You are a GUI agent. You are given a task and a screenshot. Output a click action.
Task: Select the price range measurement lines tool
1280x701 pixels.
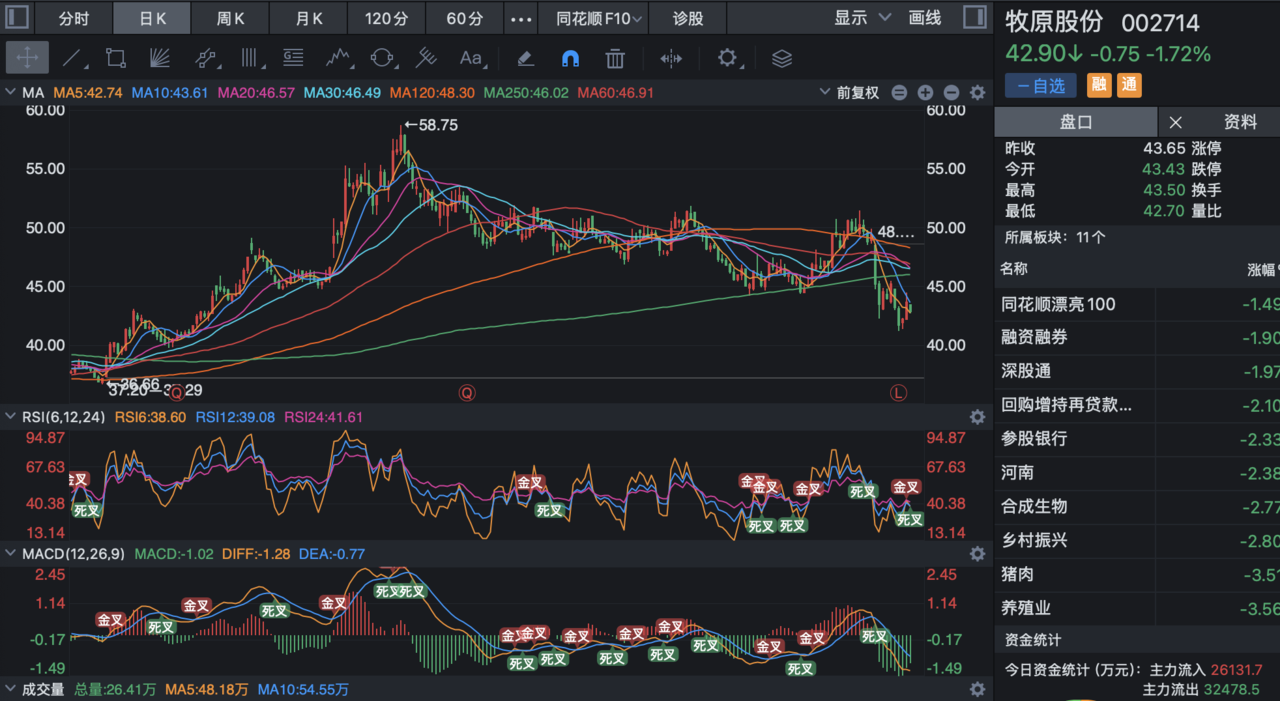[293, 58]
